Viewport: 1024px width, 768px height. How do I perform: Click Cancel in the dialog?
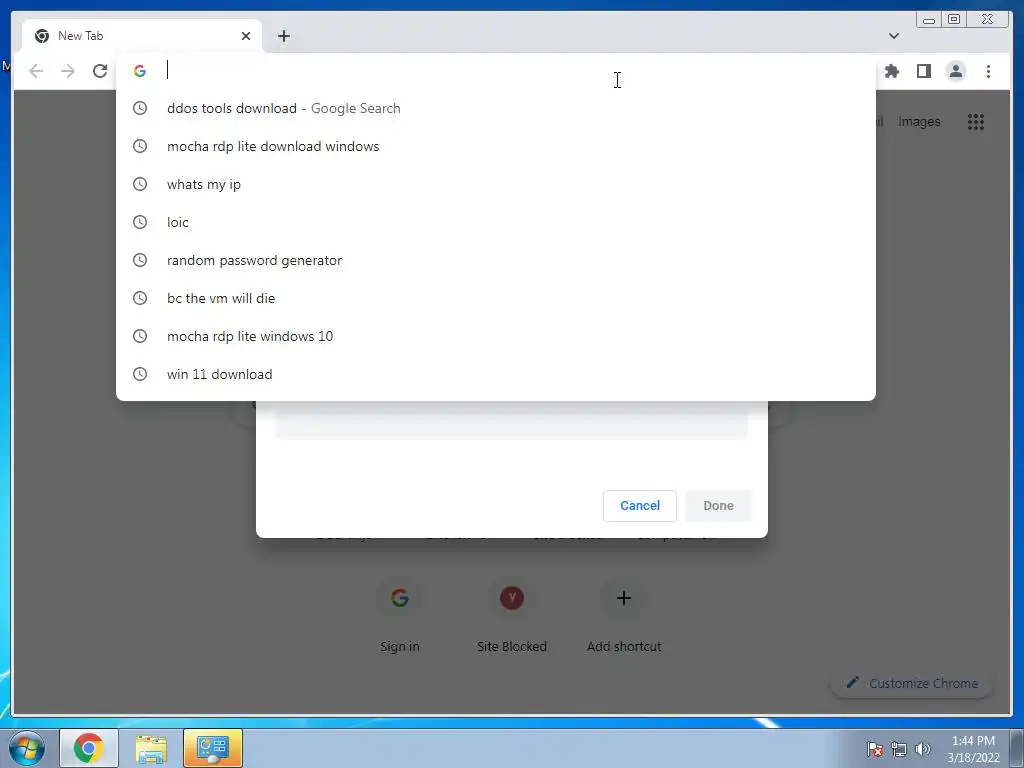tap(639, 505)
